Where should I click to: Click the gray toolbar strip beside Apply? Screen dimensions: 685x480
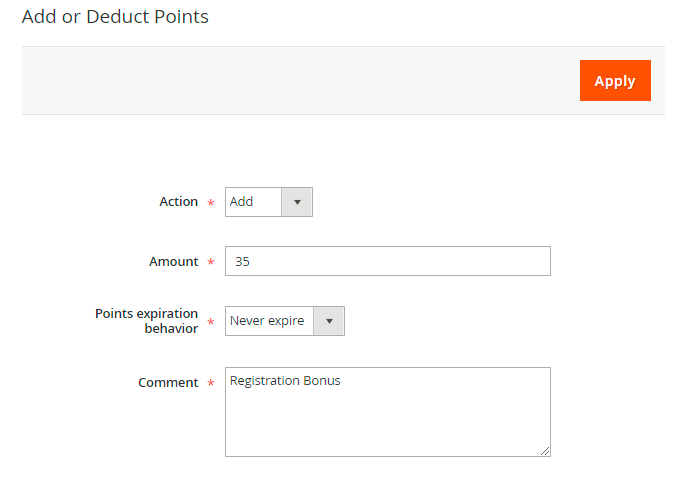300,81
